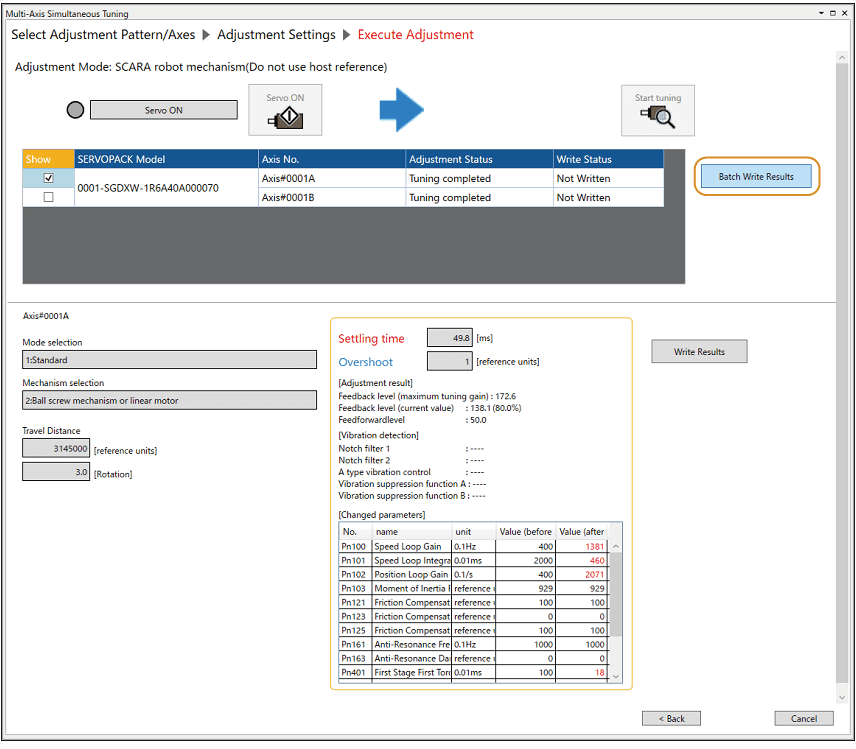Go to the Adjustment Settings step
856x749 pixels.
[276, 35]
